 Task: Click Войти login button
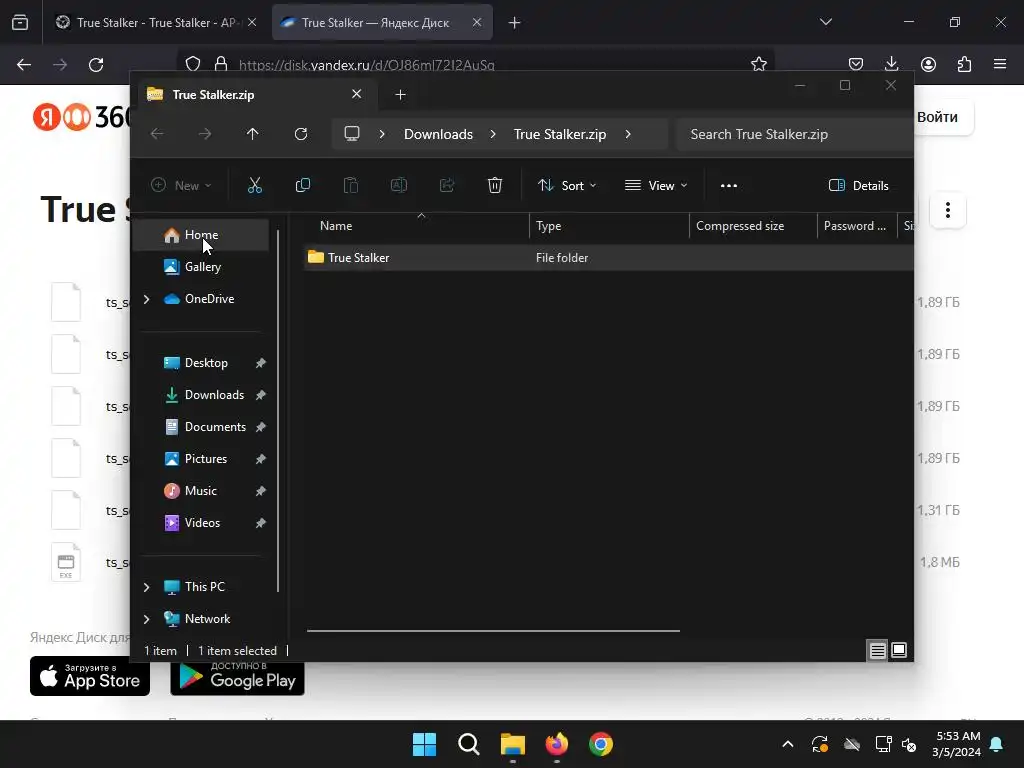click(x=937, y=117)
